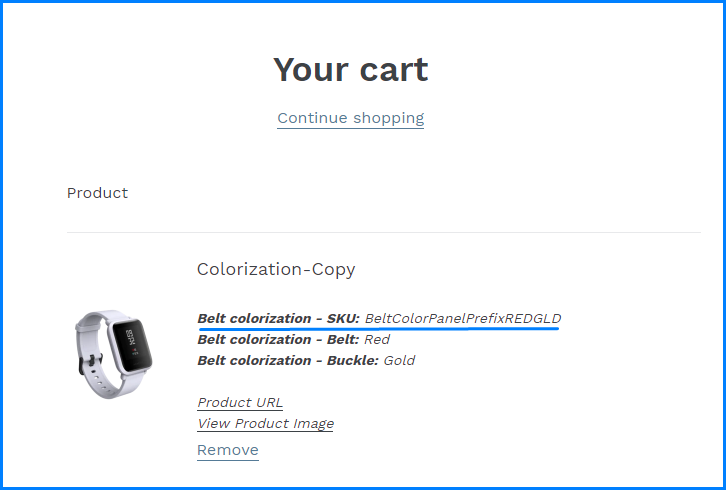Remove the Colorization-Copy item from cart

(228, 450)
